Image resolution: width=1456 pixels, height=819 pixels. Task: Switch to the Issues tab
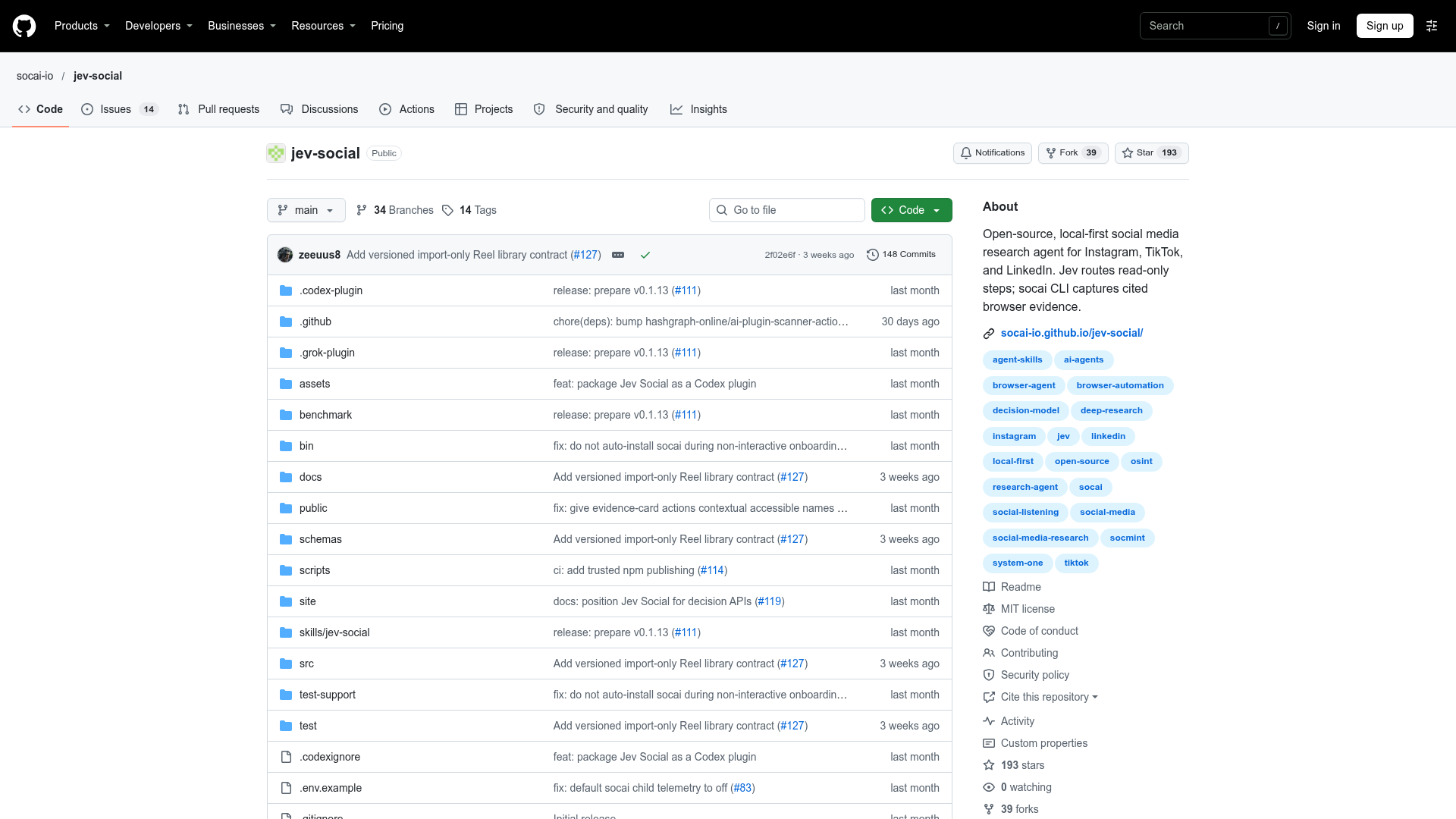(119, 109)
